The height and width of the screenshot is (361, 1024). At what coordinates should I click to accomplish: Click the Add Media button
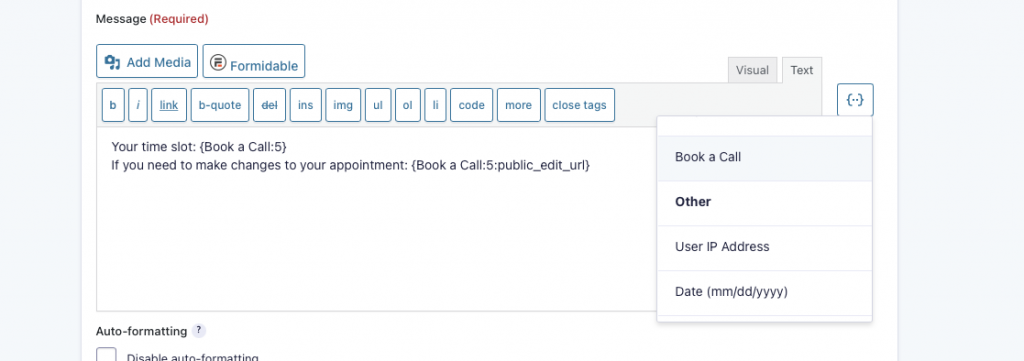coord(147,61)
